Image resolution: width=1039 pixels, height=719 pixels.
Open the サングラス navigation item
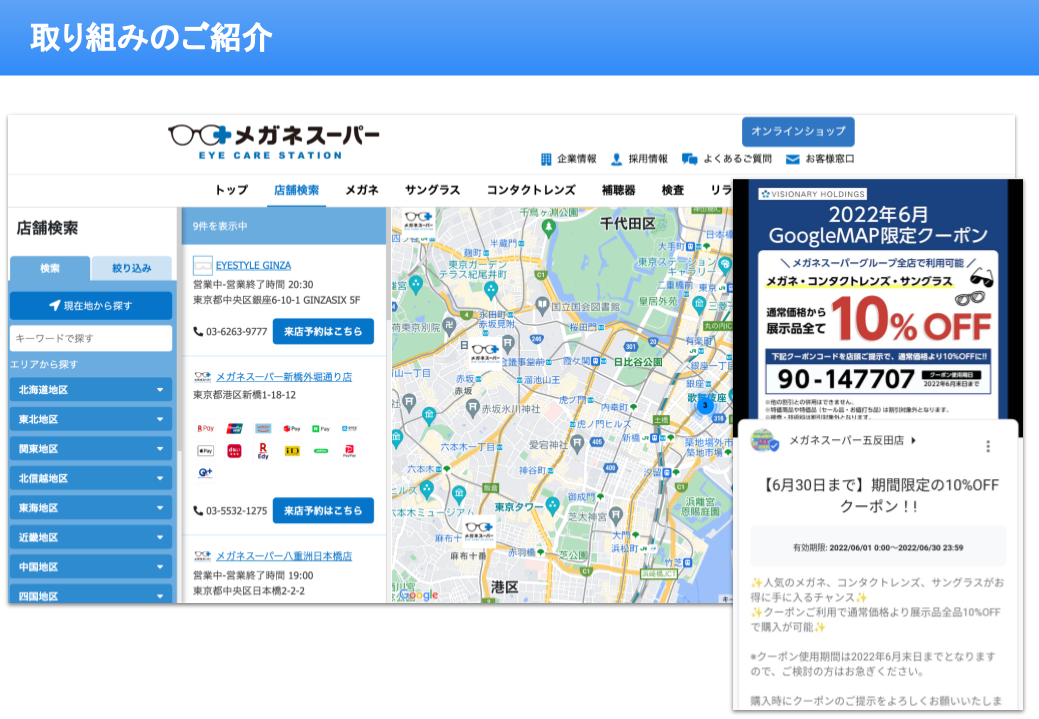tap(433, 190)
